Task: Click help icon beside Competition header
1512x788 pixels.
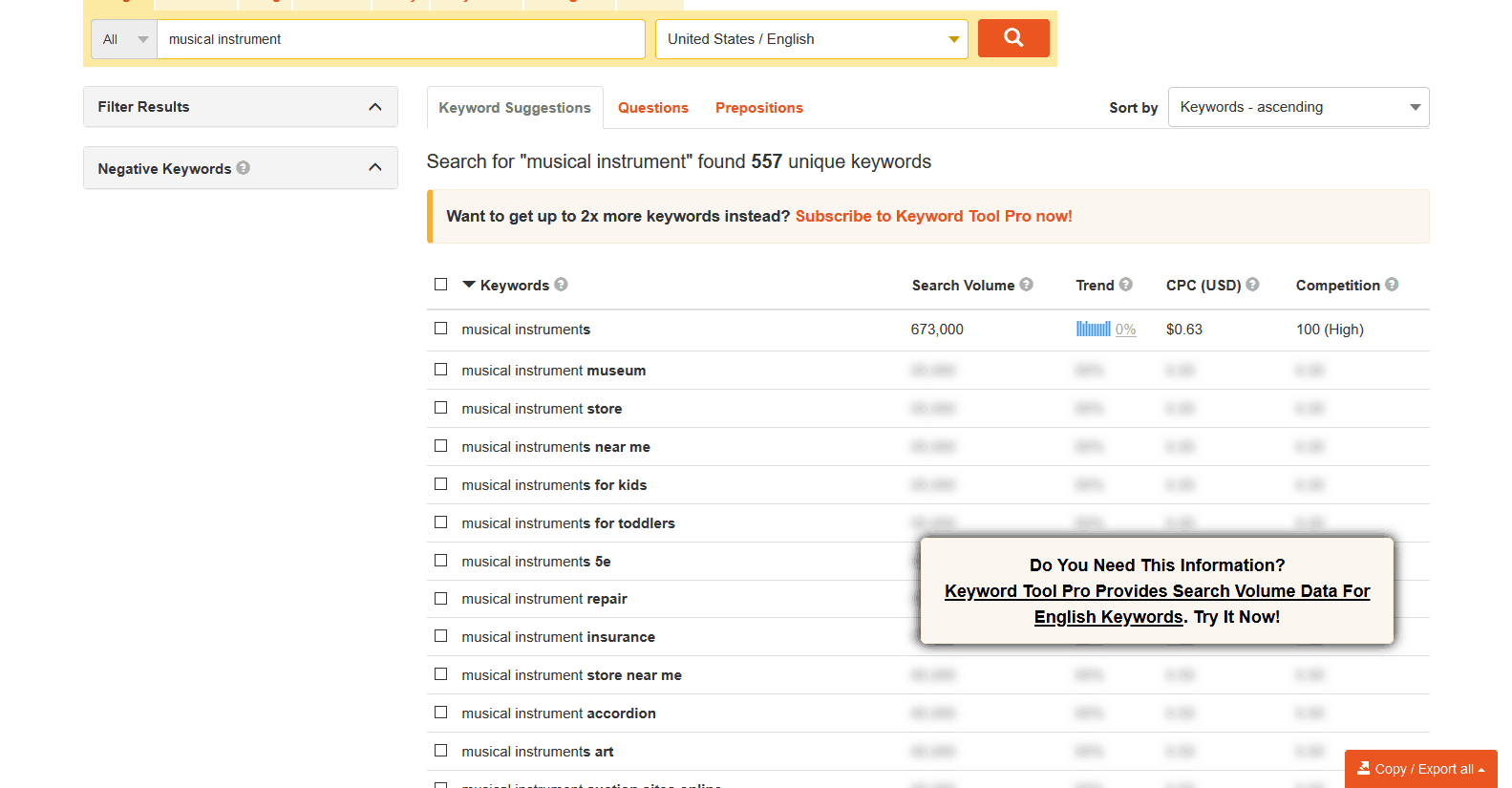Action: (1392, 285)
